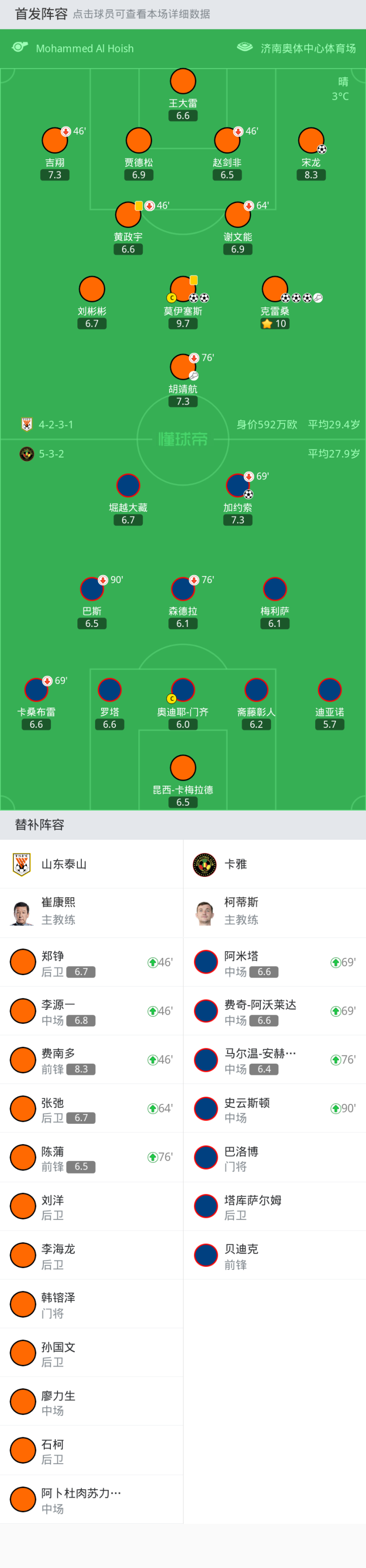Click 胡靖航's player avatar
The width and height of the screenshot is (366, 1568).
tap(183, 367)
